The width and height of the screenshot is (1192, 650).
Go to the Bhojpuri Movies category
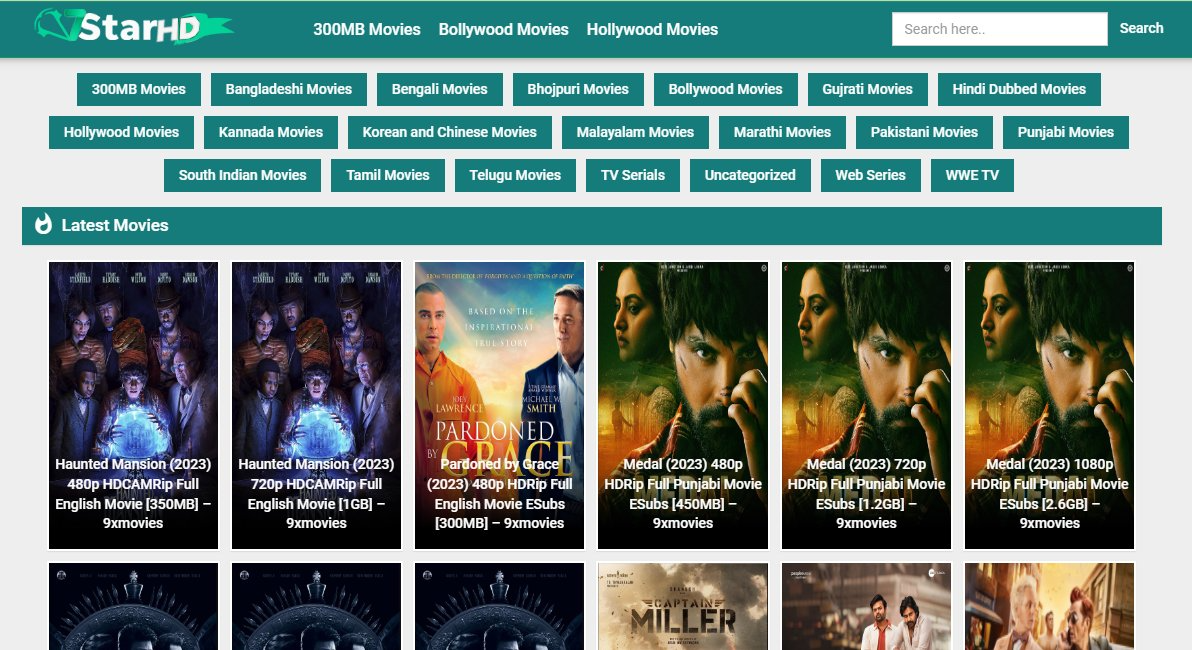[x=578, y=89]
